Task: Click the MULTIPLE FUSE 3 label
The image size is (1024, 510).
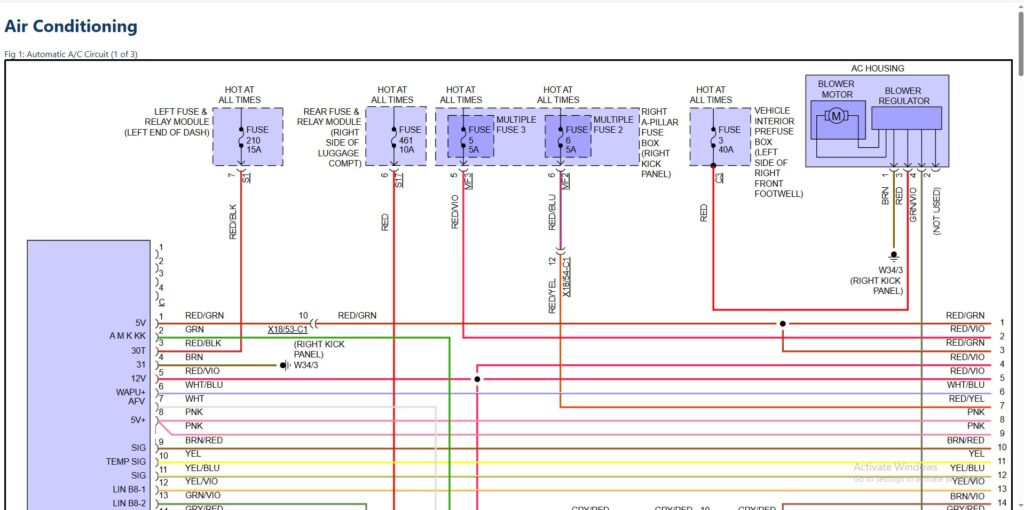Action: [516, 125]
